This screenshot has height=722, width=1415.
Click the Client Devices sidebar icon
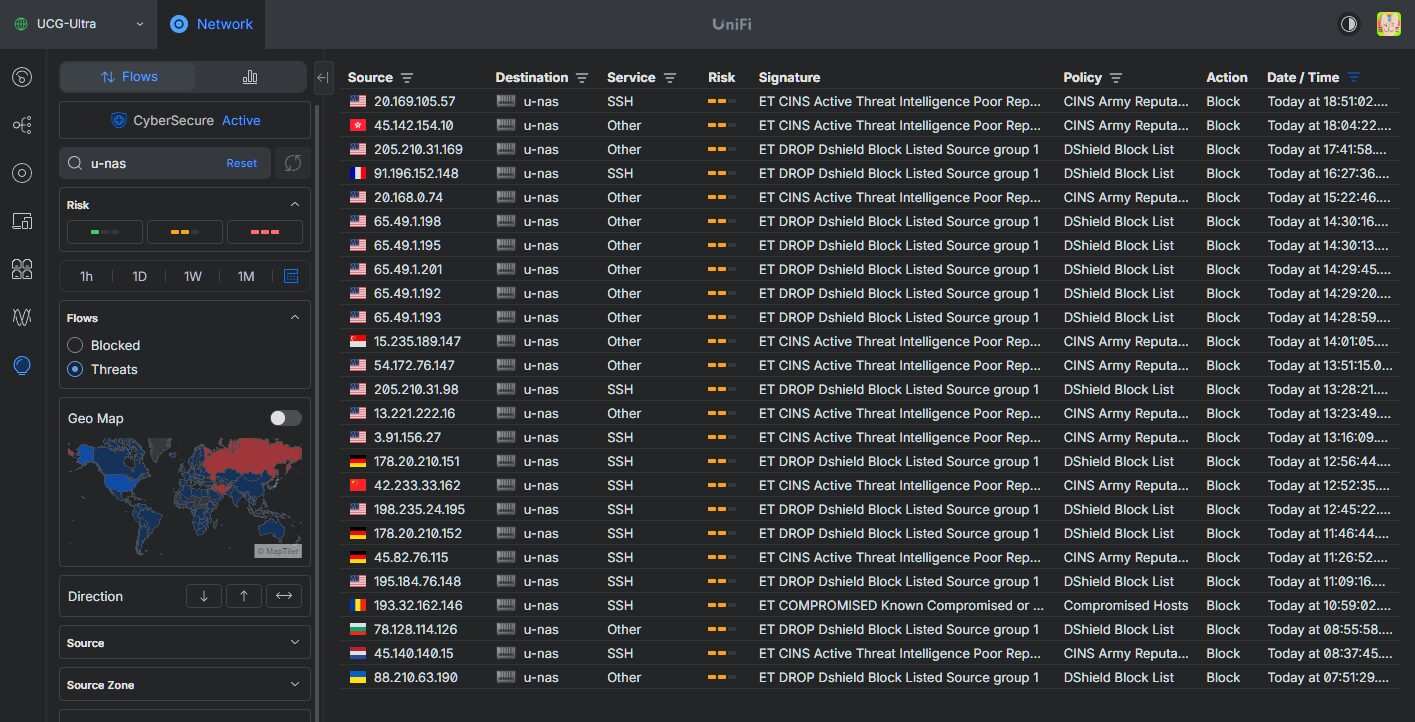[x=22, y=221]
